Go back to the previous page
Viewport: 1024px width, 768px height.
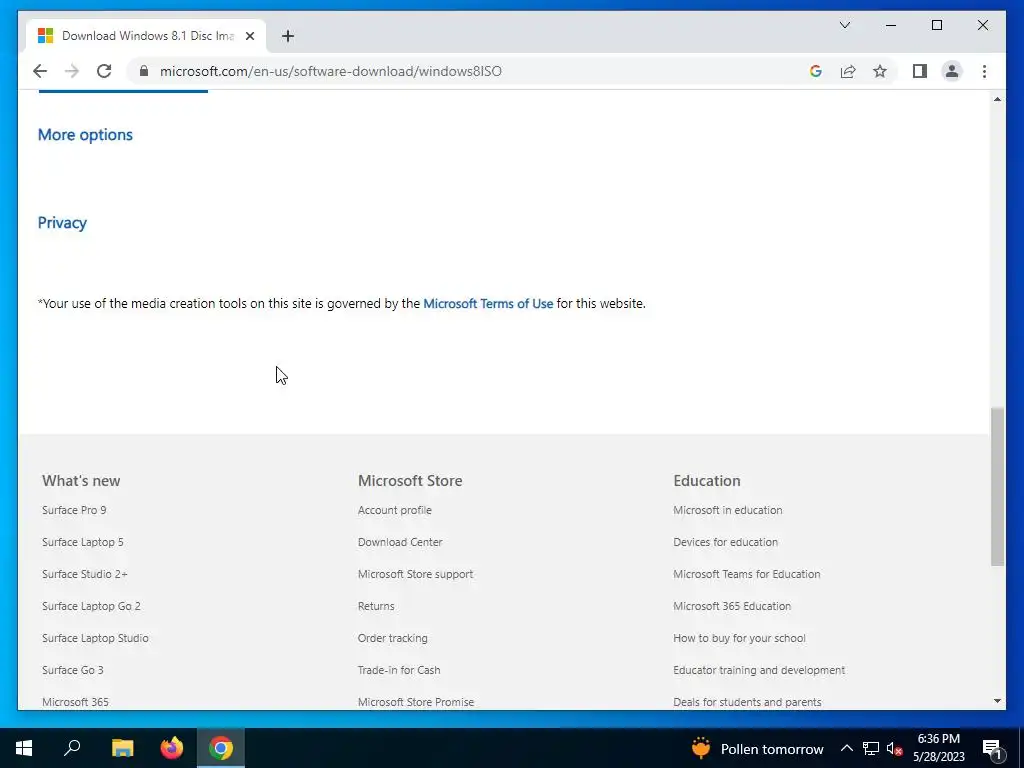(x=40, y=71)
